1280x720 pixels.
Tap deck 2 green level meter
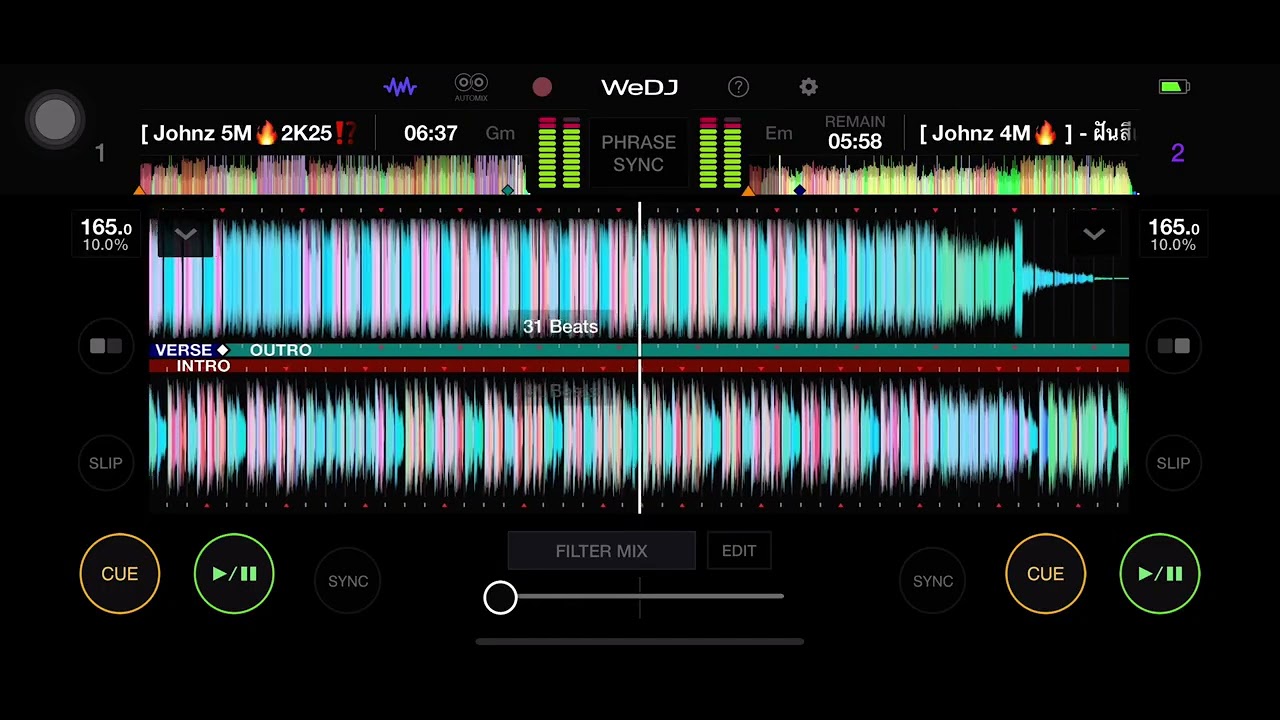pos(720,153)
